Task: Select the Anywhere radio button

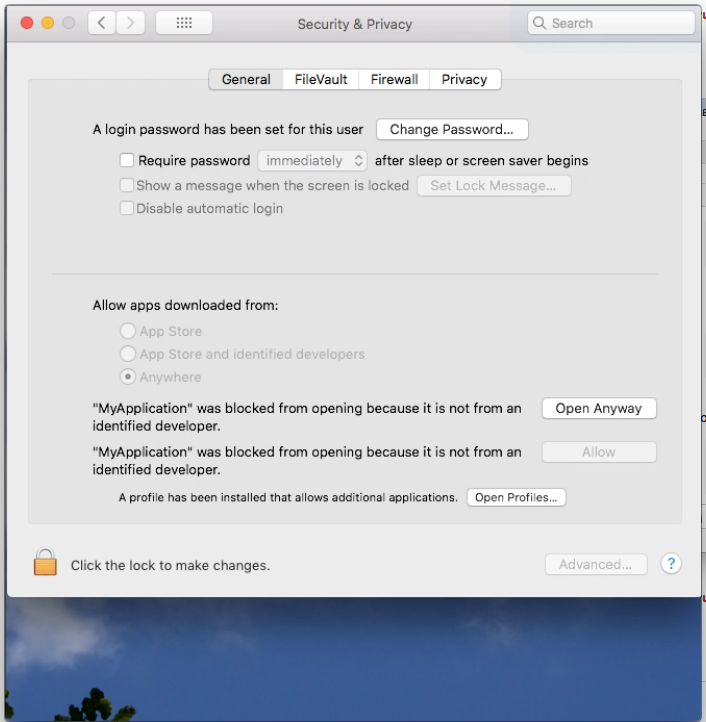Action: pyautogui.click(x=128, y=377)
